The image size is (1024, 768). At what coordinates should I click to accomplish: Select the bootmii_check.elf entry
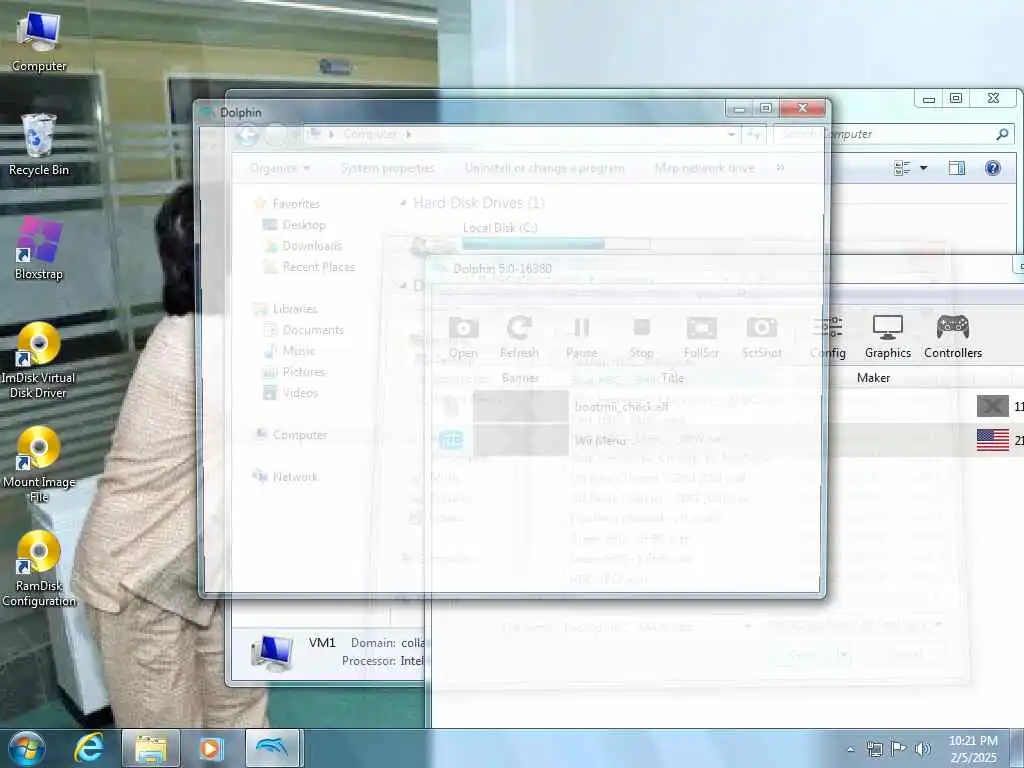[x=622, y=406]
